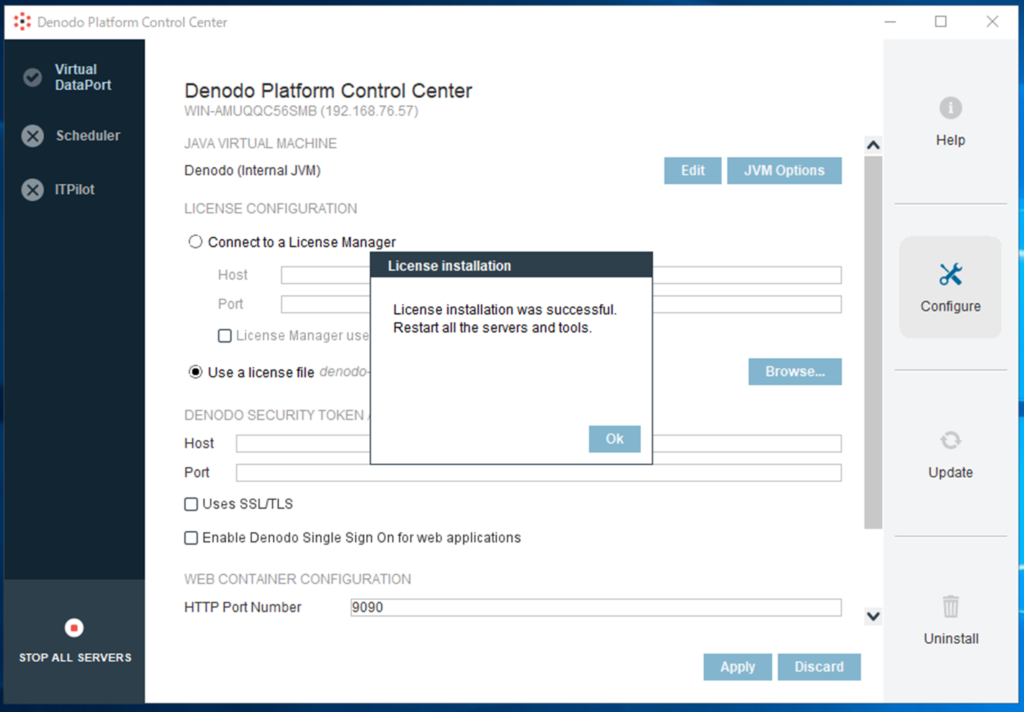Open Configure wrench and screwdriver icon
The height and width of the screenshot is (712, 1024).
pos(950,274)
